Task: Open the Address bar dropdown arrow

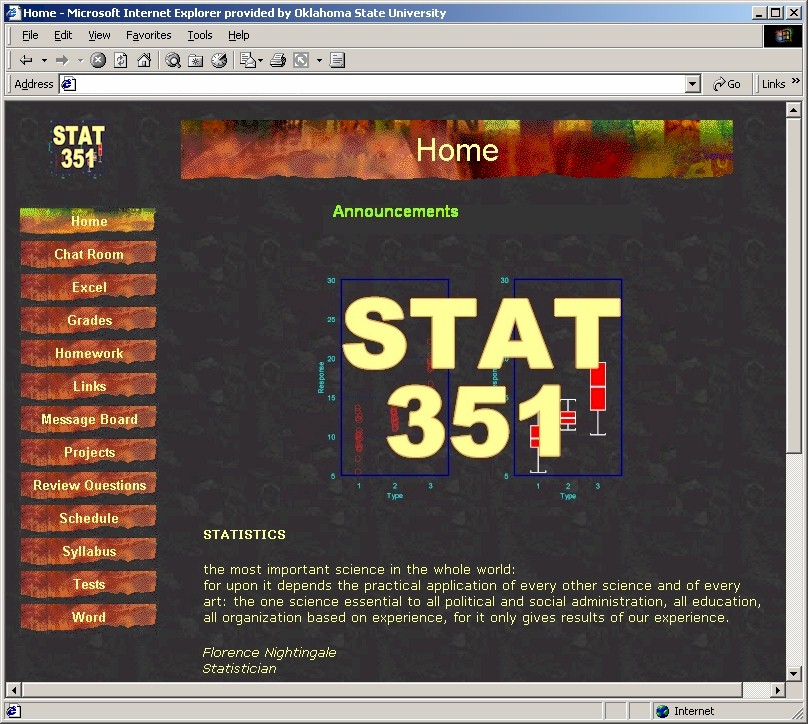Action: tap(693, 85)
